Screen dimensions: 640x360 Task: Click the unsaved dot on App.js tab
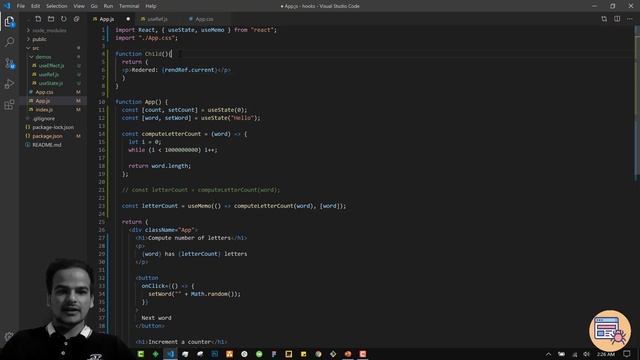coord(128,19)
